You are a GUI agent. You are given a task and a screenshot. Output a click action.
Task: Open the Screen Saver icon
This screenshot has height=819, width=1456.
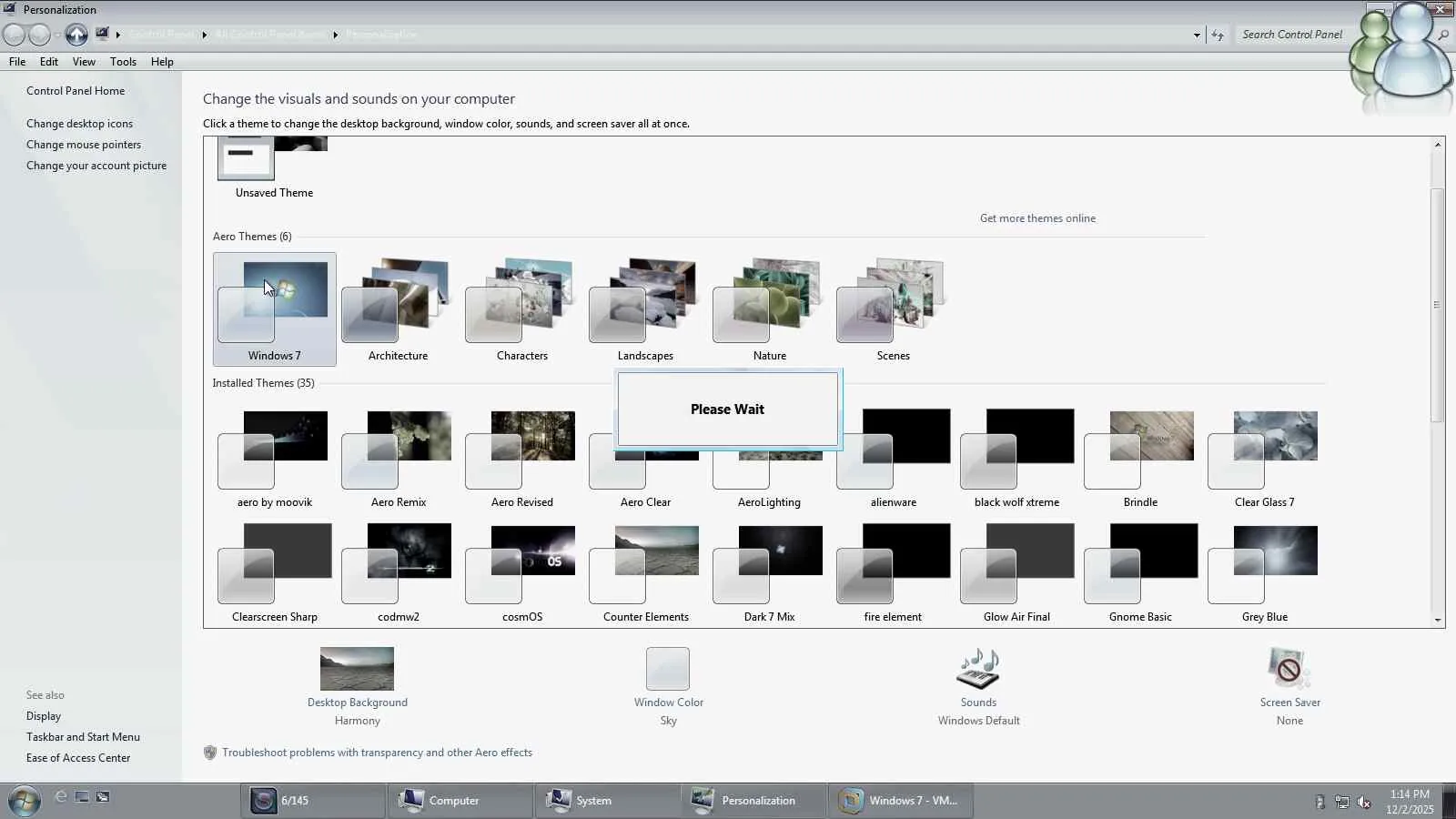pyautogui.click(x=1289, y=669)
